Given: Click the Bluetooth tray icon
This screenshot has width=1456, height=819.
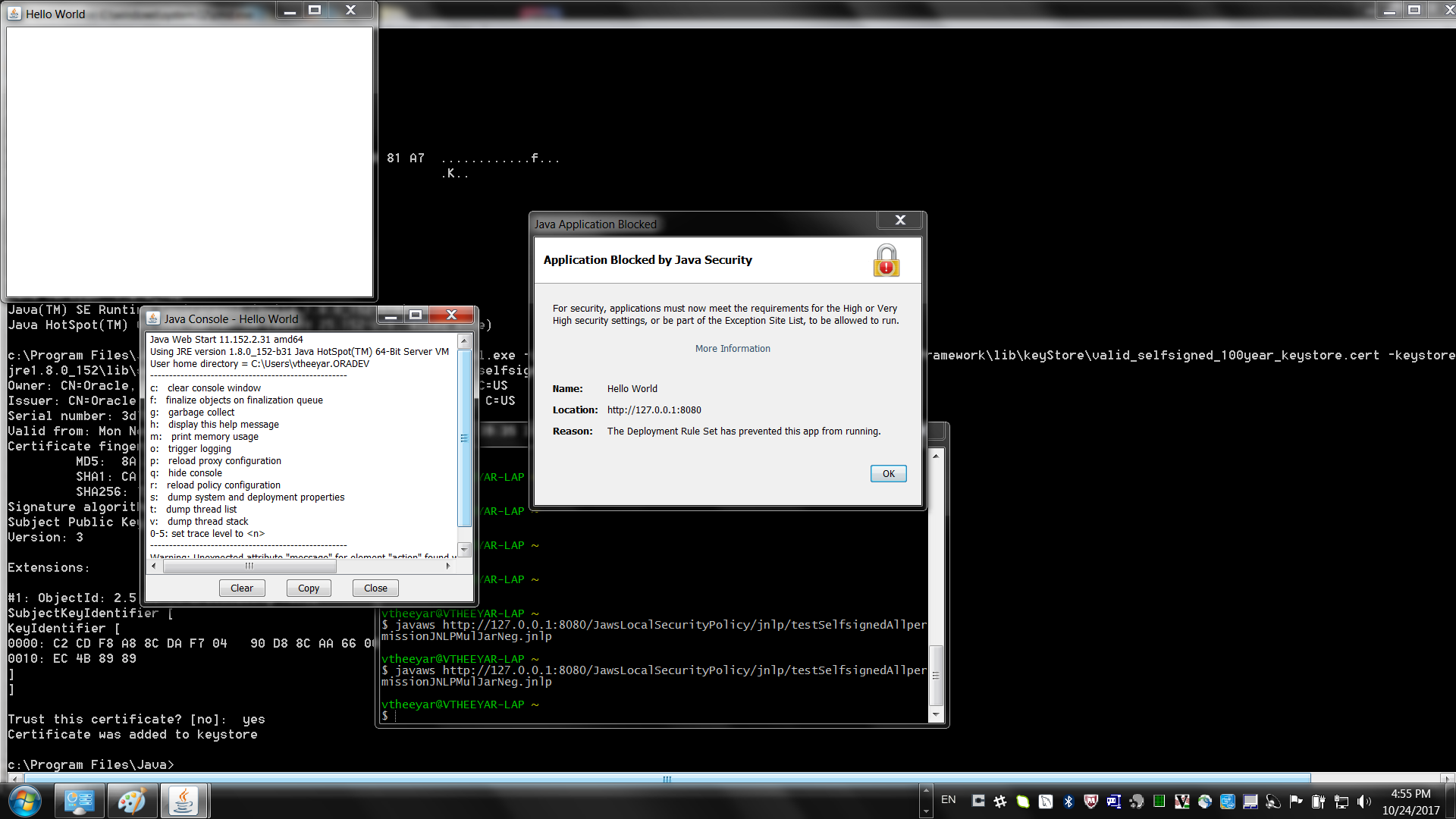Looking at the screenshot, I should (x=1068, y=802).
